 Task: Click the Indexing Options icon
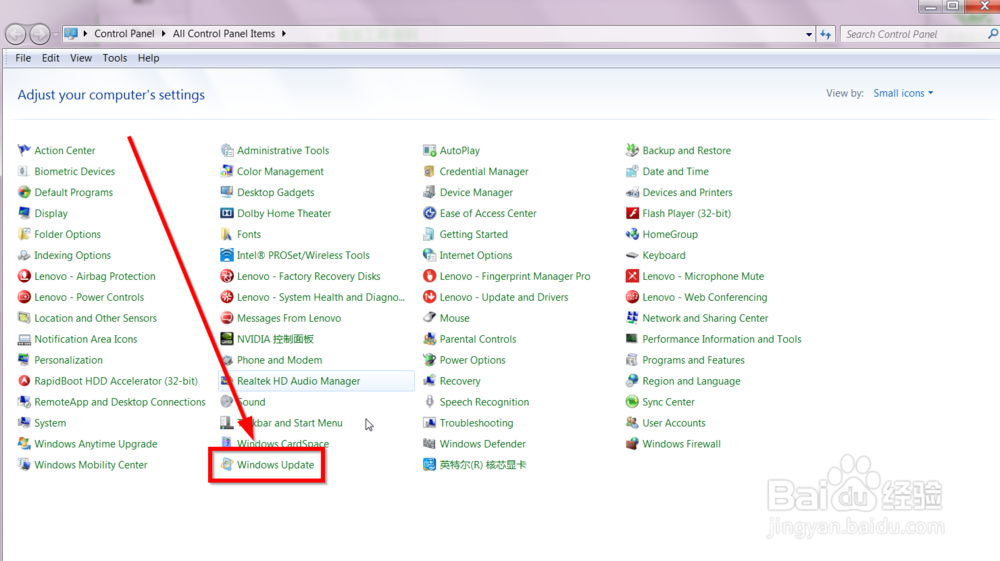coord(24,255)
